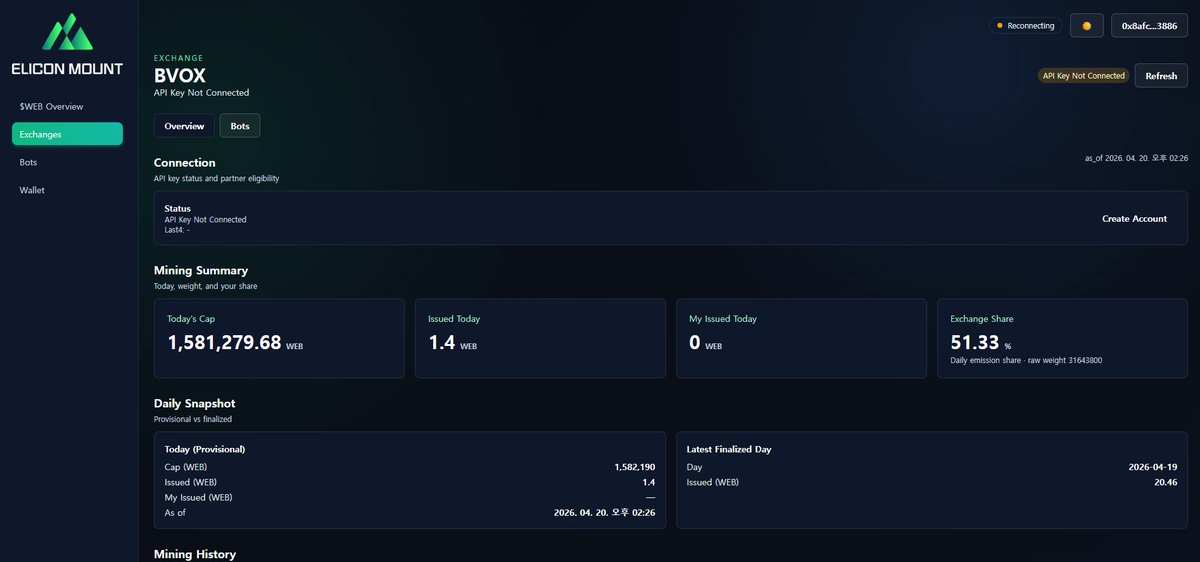Click the Issued Today card label
The height and width of the screenshot is (562, 1200).
pos(454,319)
